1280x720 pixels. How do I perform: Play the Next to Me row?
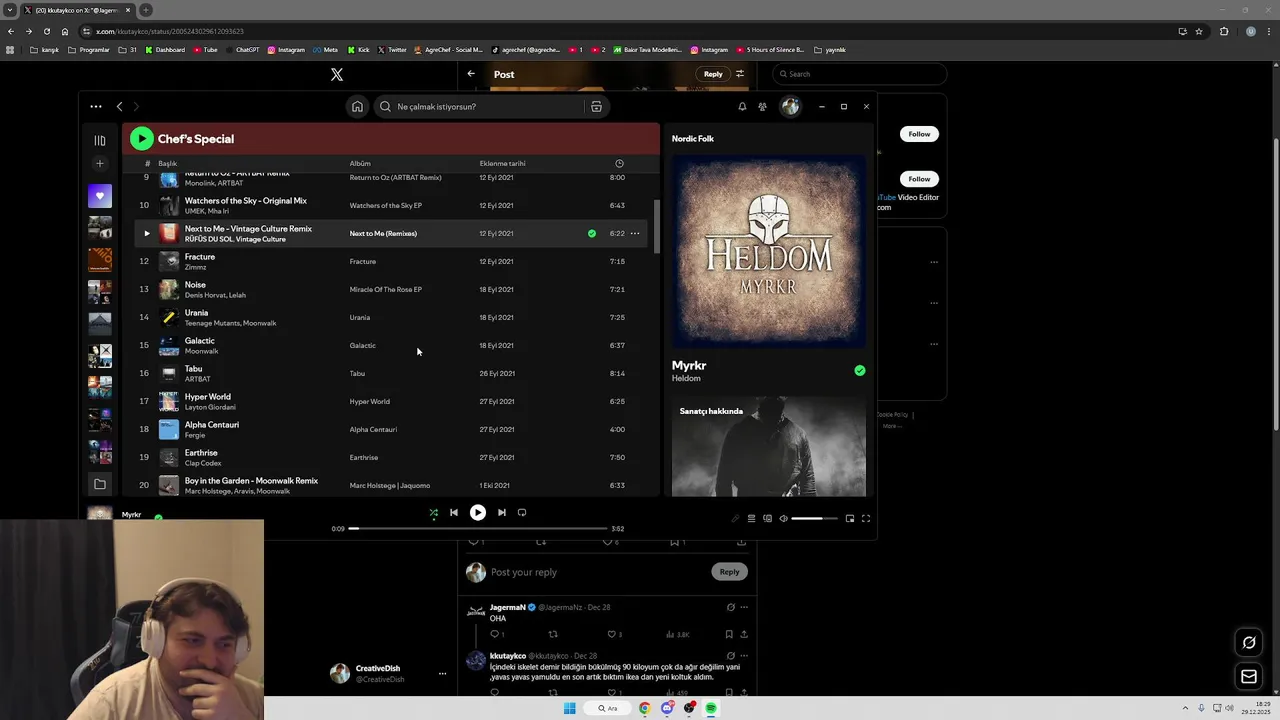pos(147,233)
